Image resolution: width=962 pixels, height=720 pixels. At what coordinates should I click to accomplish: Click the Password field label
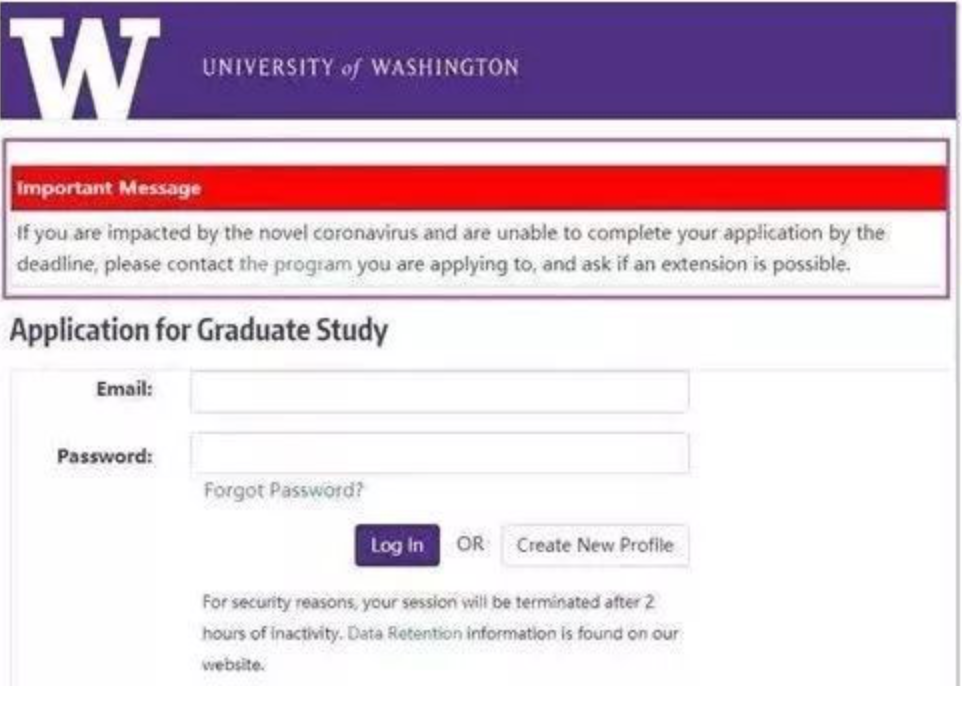(105, 456)
